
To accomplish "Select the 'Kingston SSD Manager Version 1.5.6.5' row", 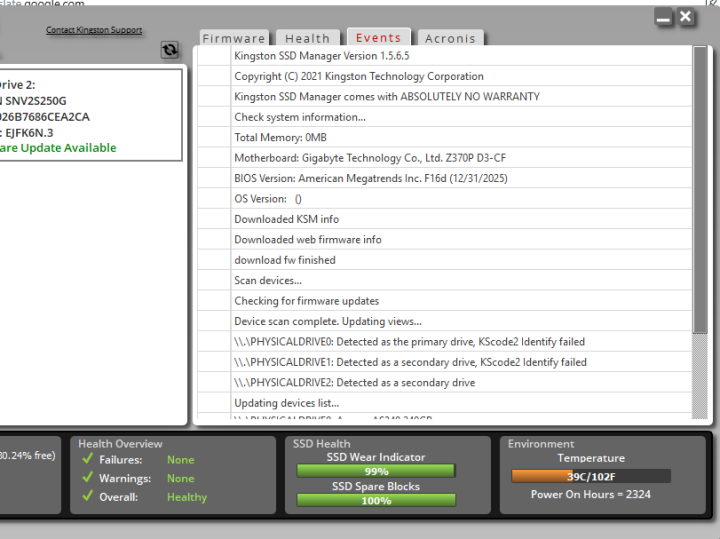I will [x=444, y=56].
